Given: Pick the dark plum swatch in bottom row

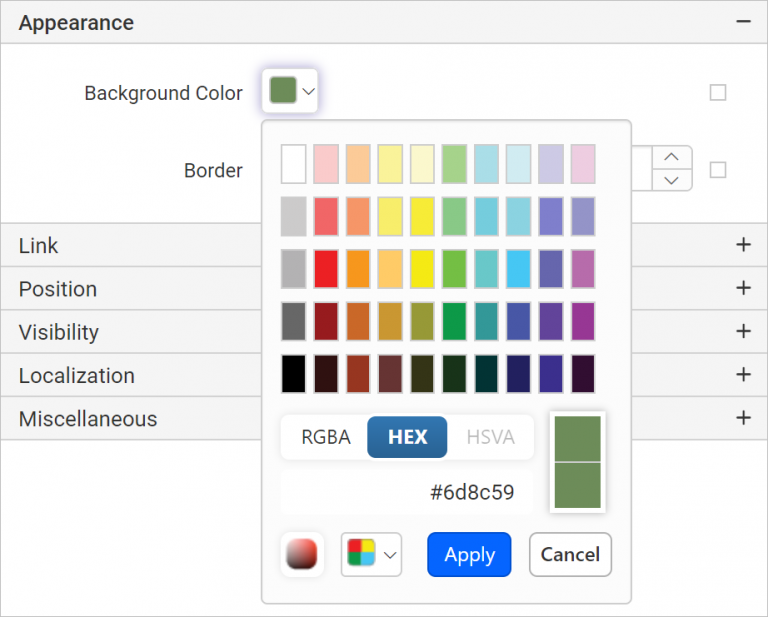Looking at the screenshot, I should [583, 374].
